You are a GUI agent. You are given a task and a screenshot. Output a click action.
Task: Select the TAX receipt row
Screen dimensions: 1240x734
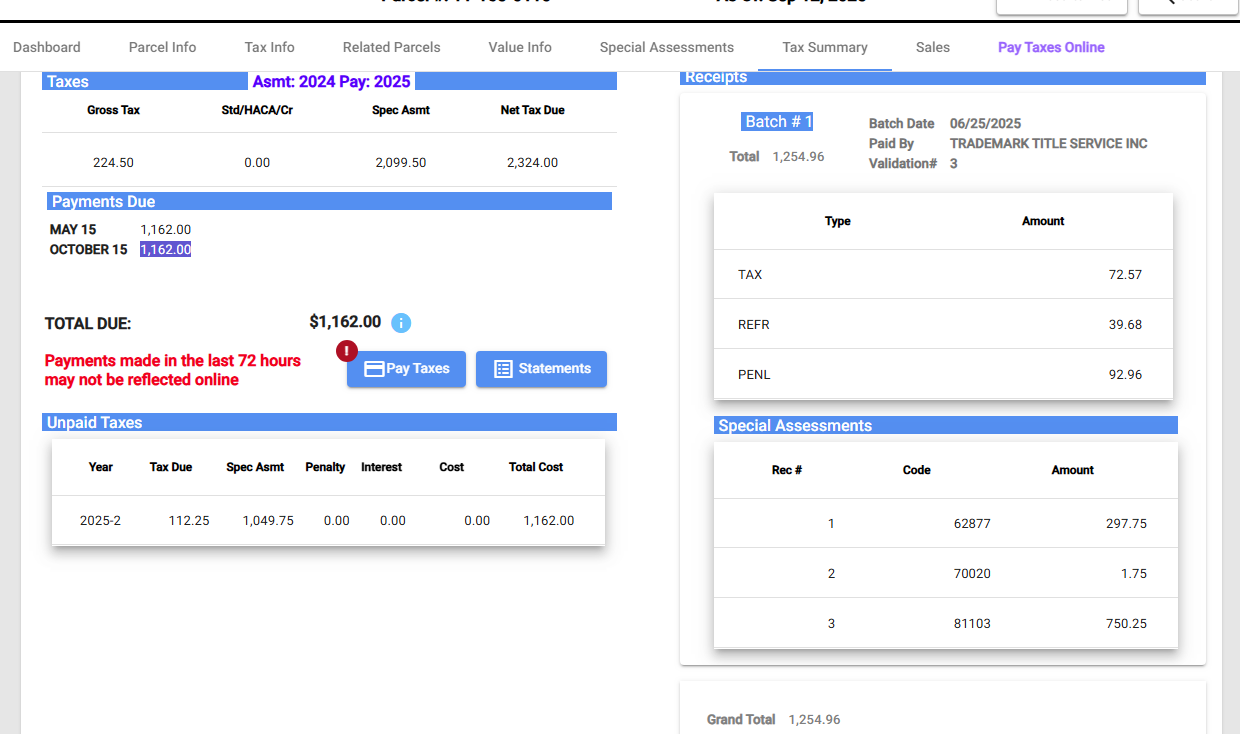942,274
